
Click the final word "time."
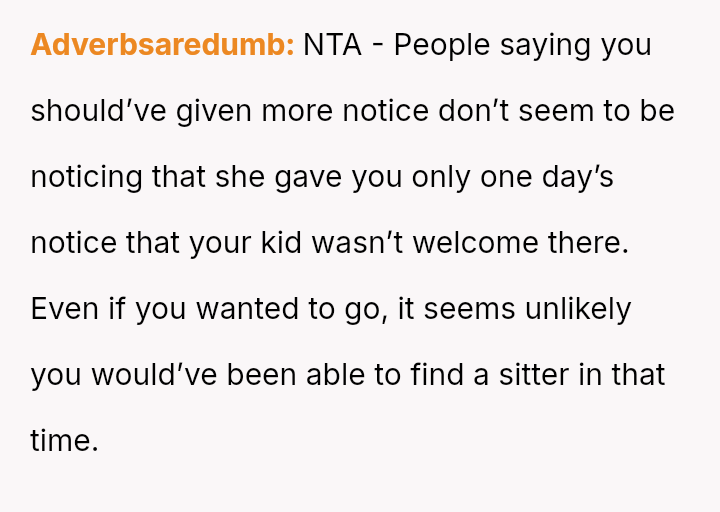[65, 441]
